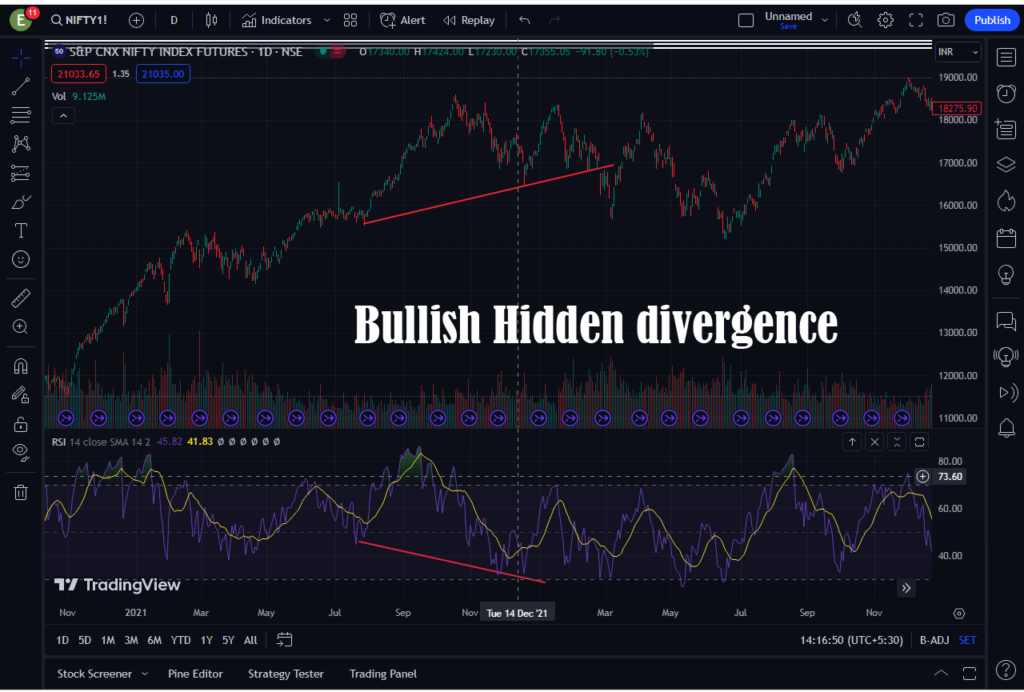Expand the Stock Screener dropdown arrow
Viewport: 1024px width, 692px height.
tap(144, 674)
